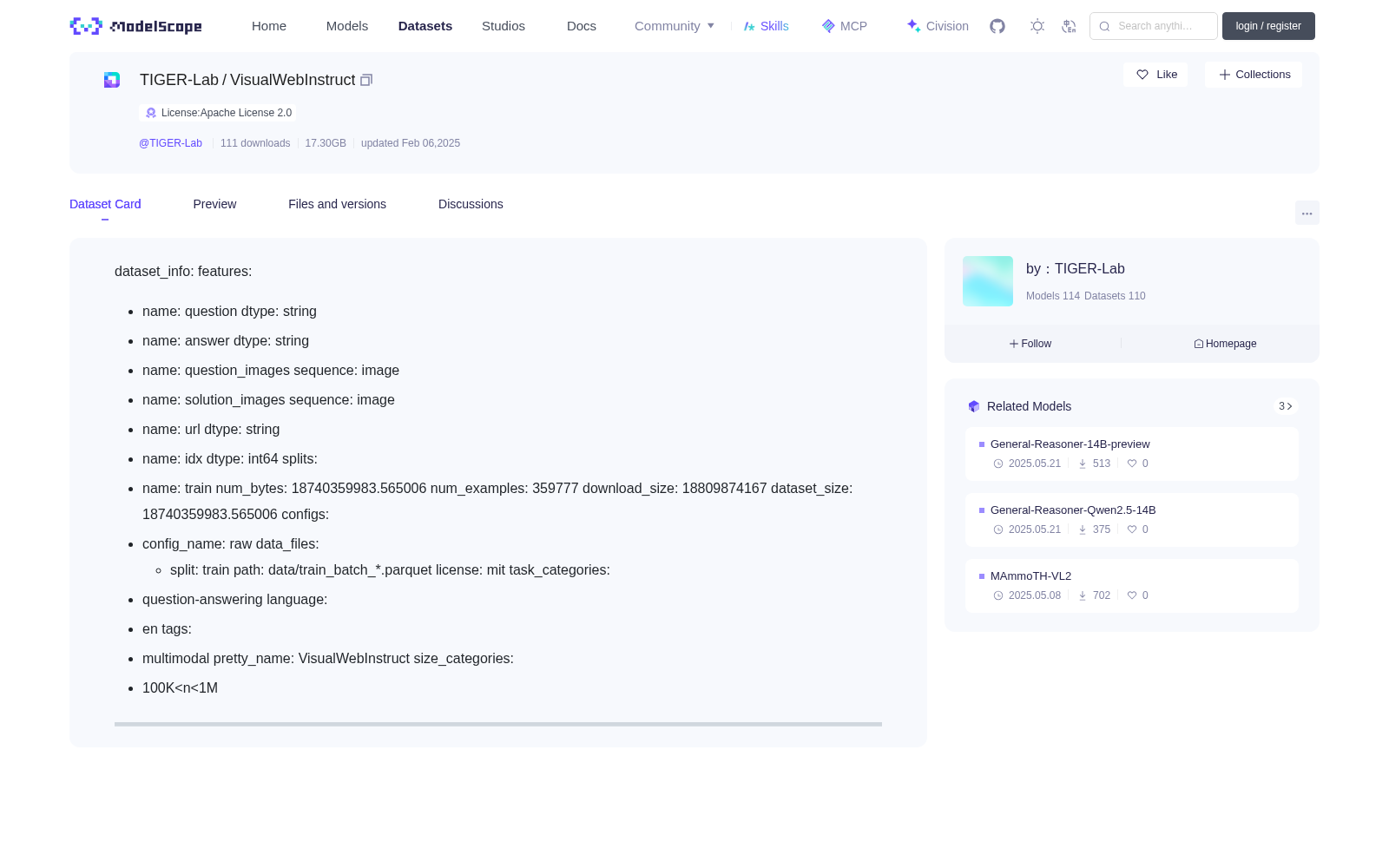Open the three-dot more options menu
The width and height of the screenshot is (1389, 868).
click(x=1307, y=214)
